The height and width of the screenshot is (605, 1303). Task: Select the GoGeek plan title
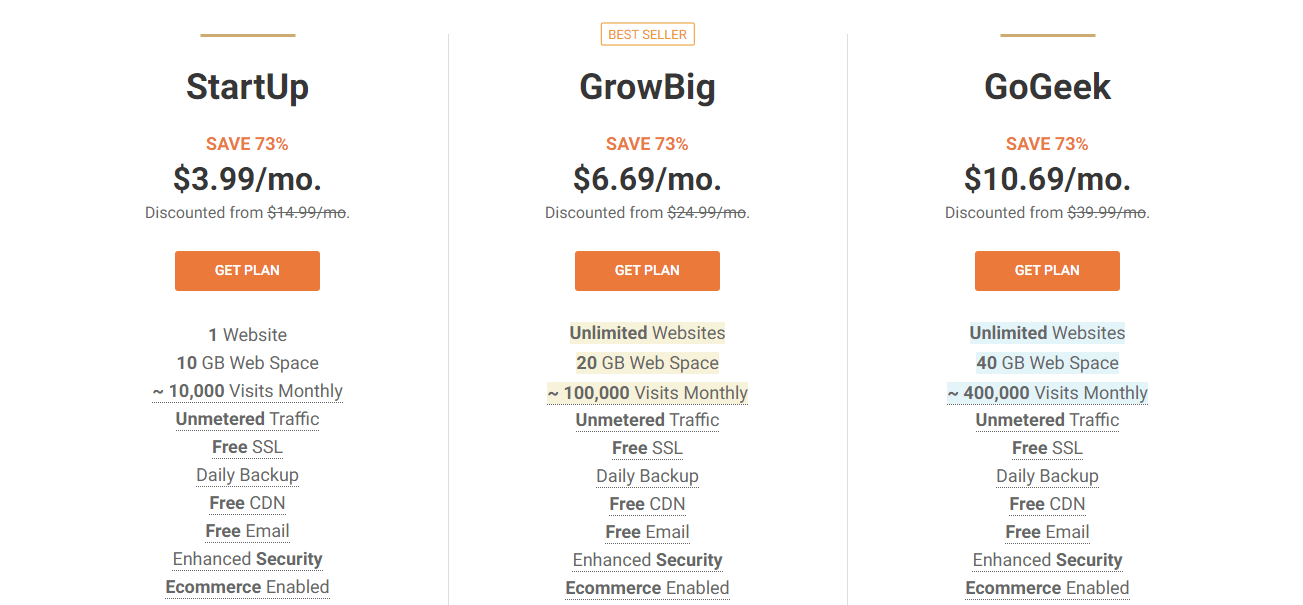click(x=1047, y=86)
